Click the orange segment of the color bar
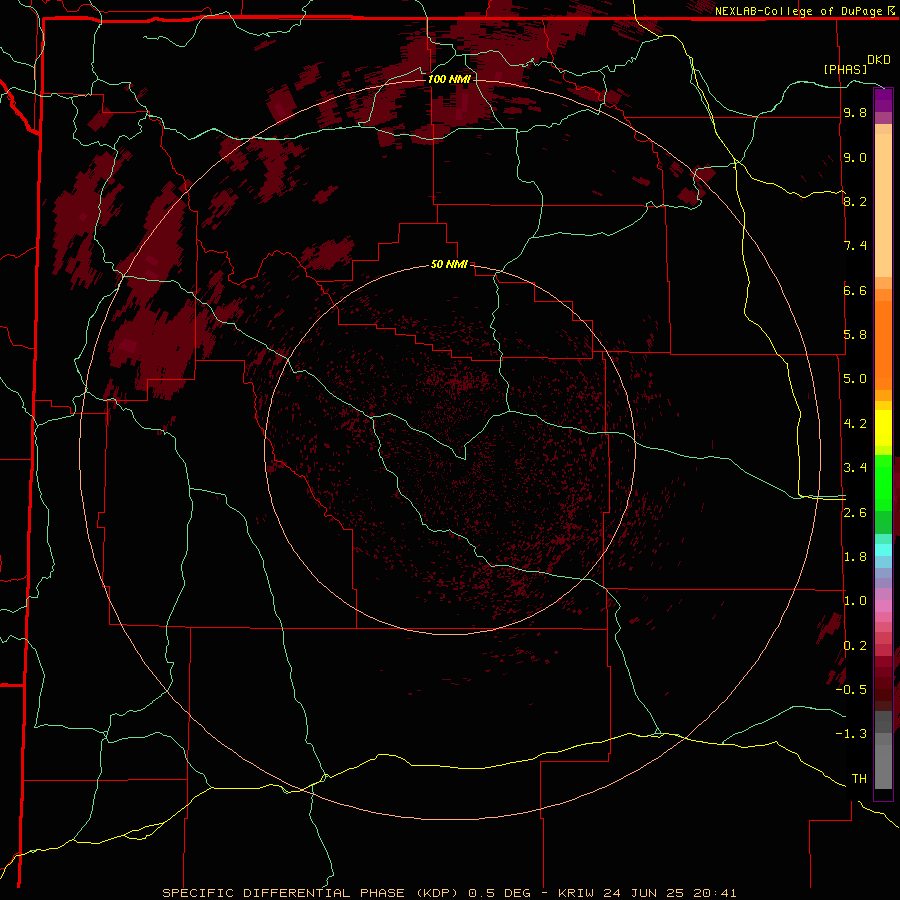The image size is (900, 900). click(x=883, y=345)
